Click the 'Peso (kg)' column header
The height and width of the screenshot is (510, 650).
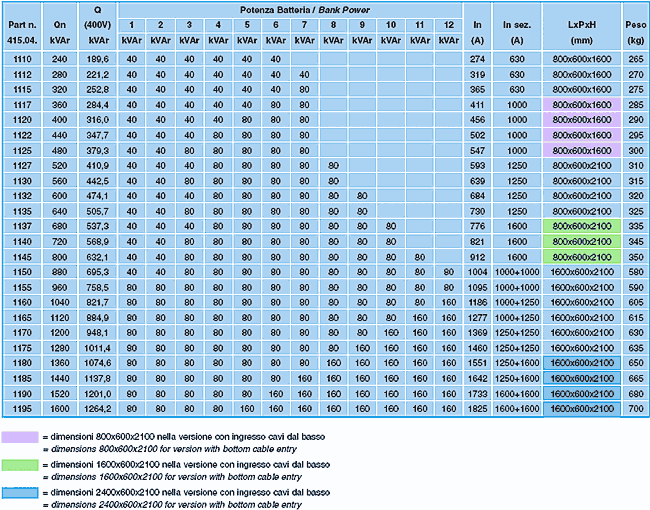click(x=634, y=31)
